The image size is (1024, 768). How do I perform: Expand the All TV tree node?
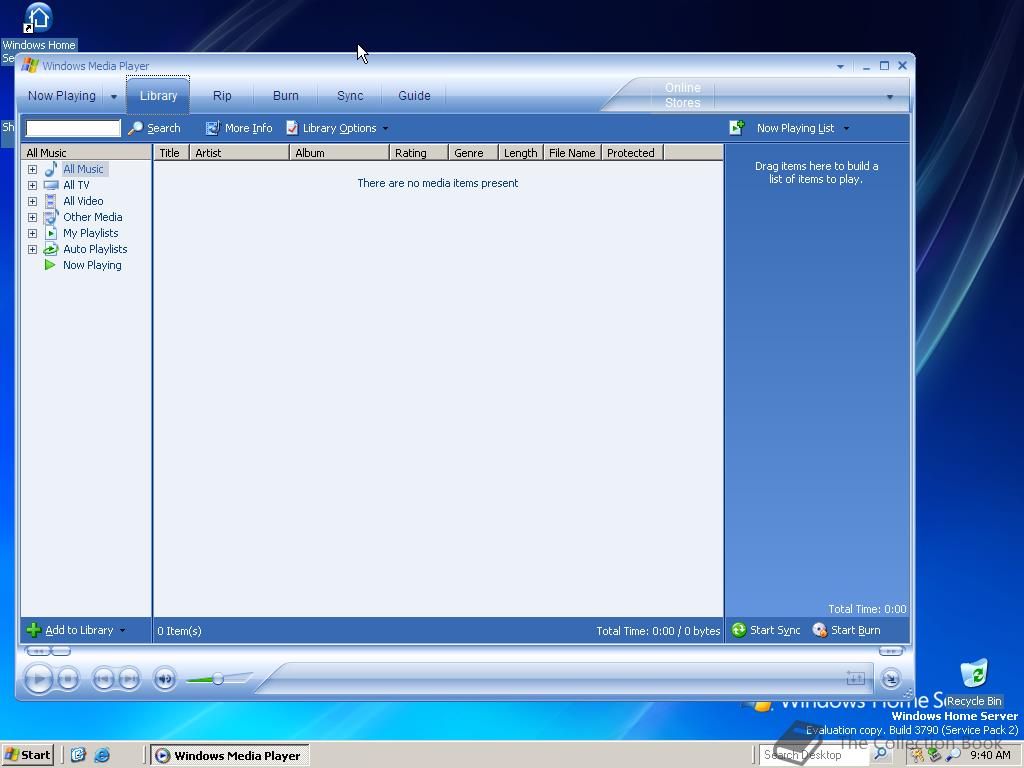pyautogui.click(x=32, y=185)
